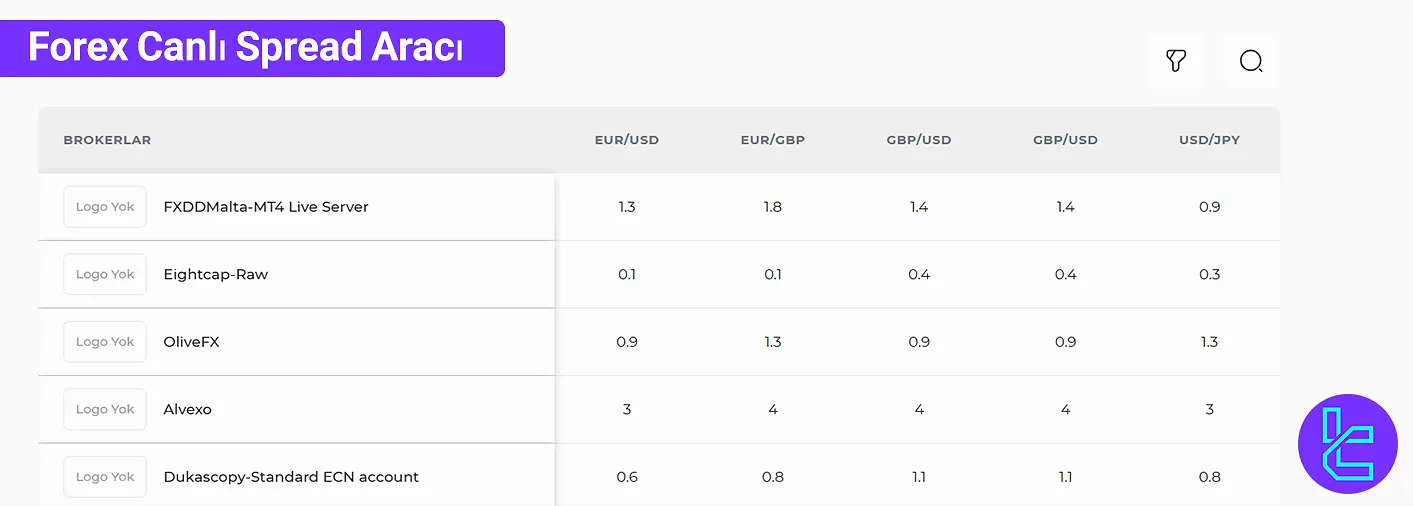
Task: Click the FXDDMalta 'Logo Yok' placeholder
Action: (105, 207)
